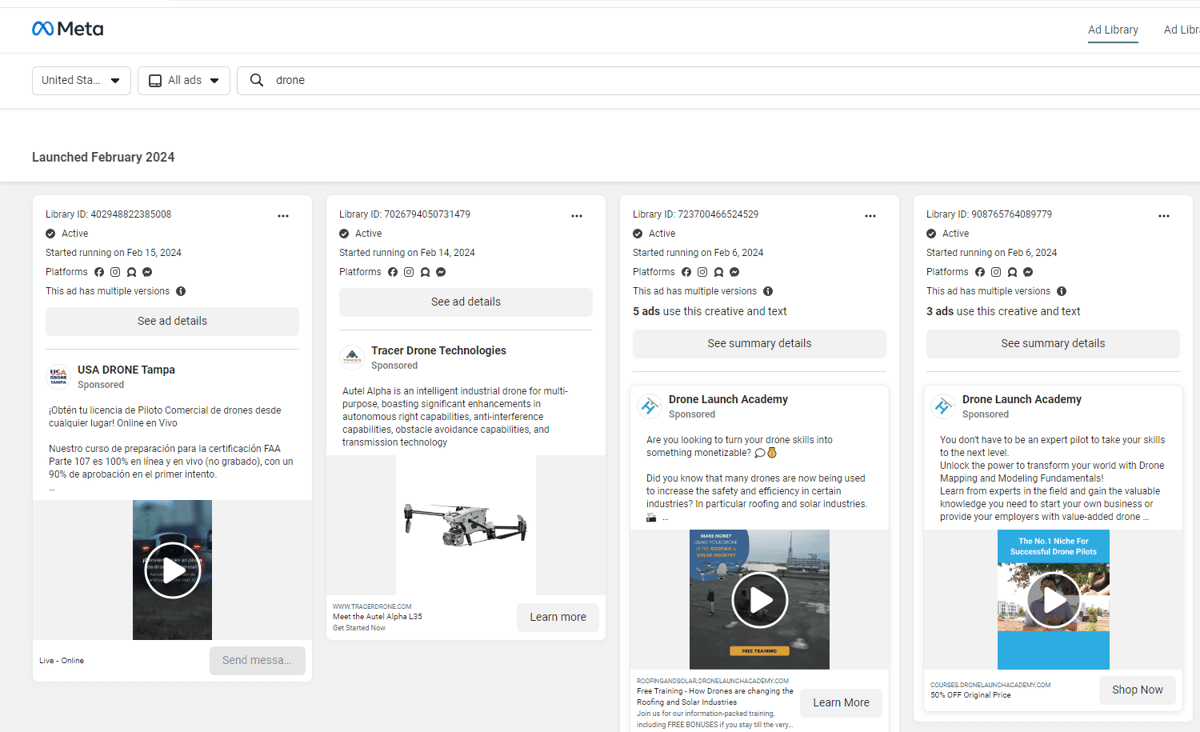Open Autel Alpha drone product image
The image size is (1200, 732).
tap(465, 525)
